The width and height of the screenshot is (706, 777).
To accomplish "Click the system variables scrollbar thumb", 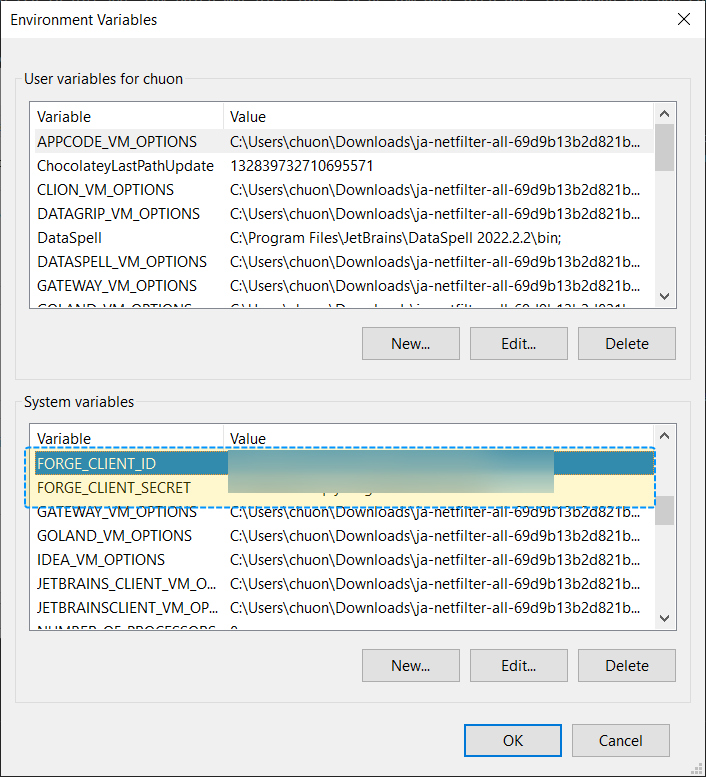I will [664, 510].
